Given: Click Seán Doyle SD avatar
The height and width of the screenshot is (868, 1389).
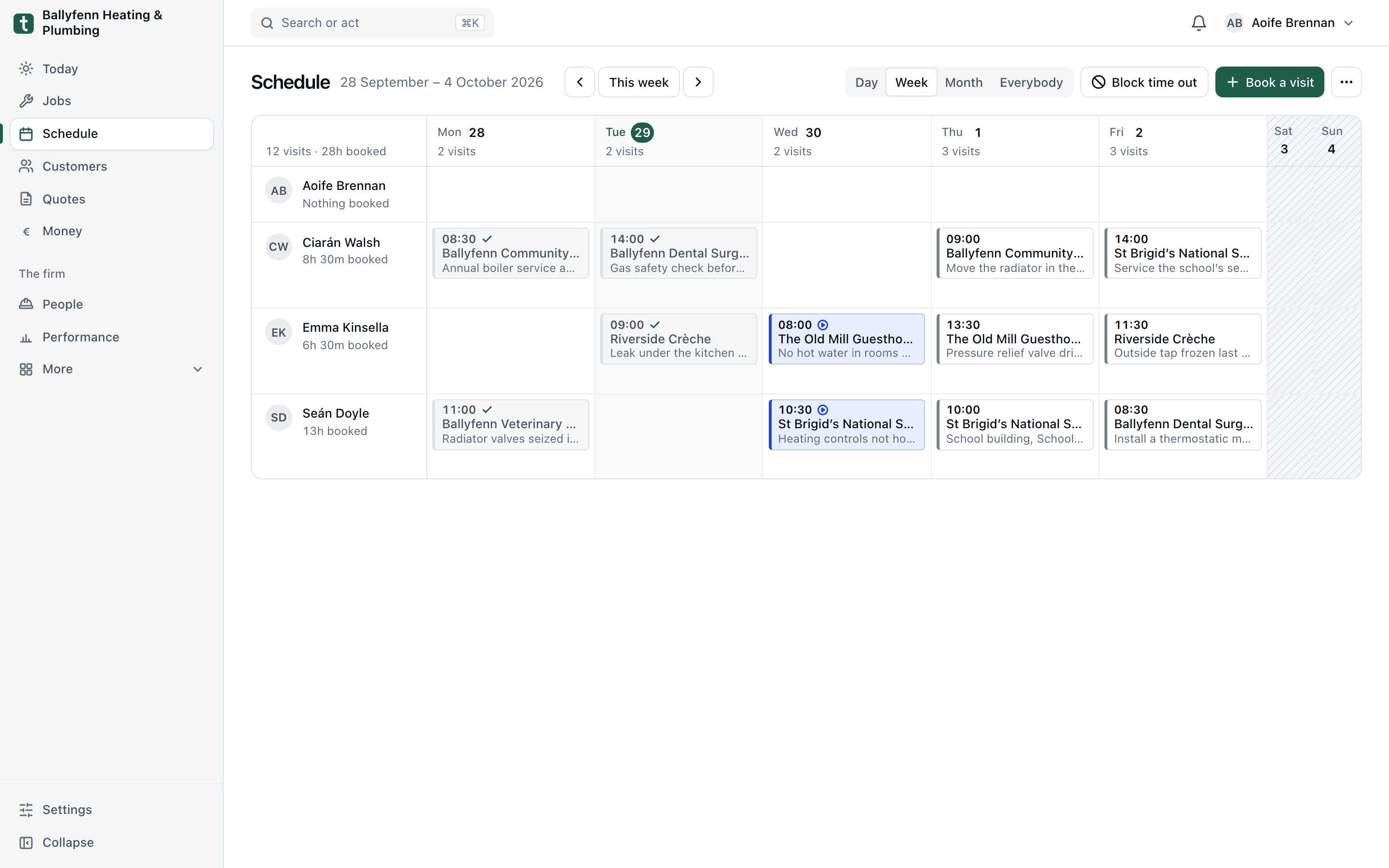Looking at the screenshot, I should (x=278, y=417).
